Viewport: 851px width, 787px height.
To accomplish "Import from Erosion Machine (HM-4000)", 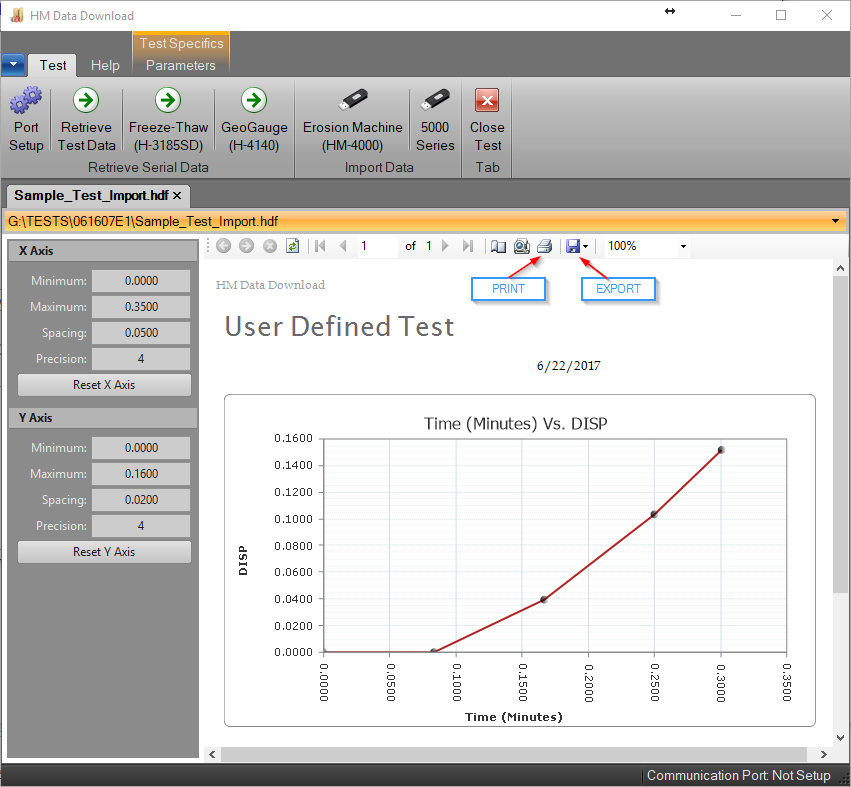I will click(352, 101).
